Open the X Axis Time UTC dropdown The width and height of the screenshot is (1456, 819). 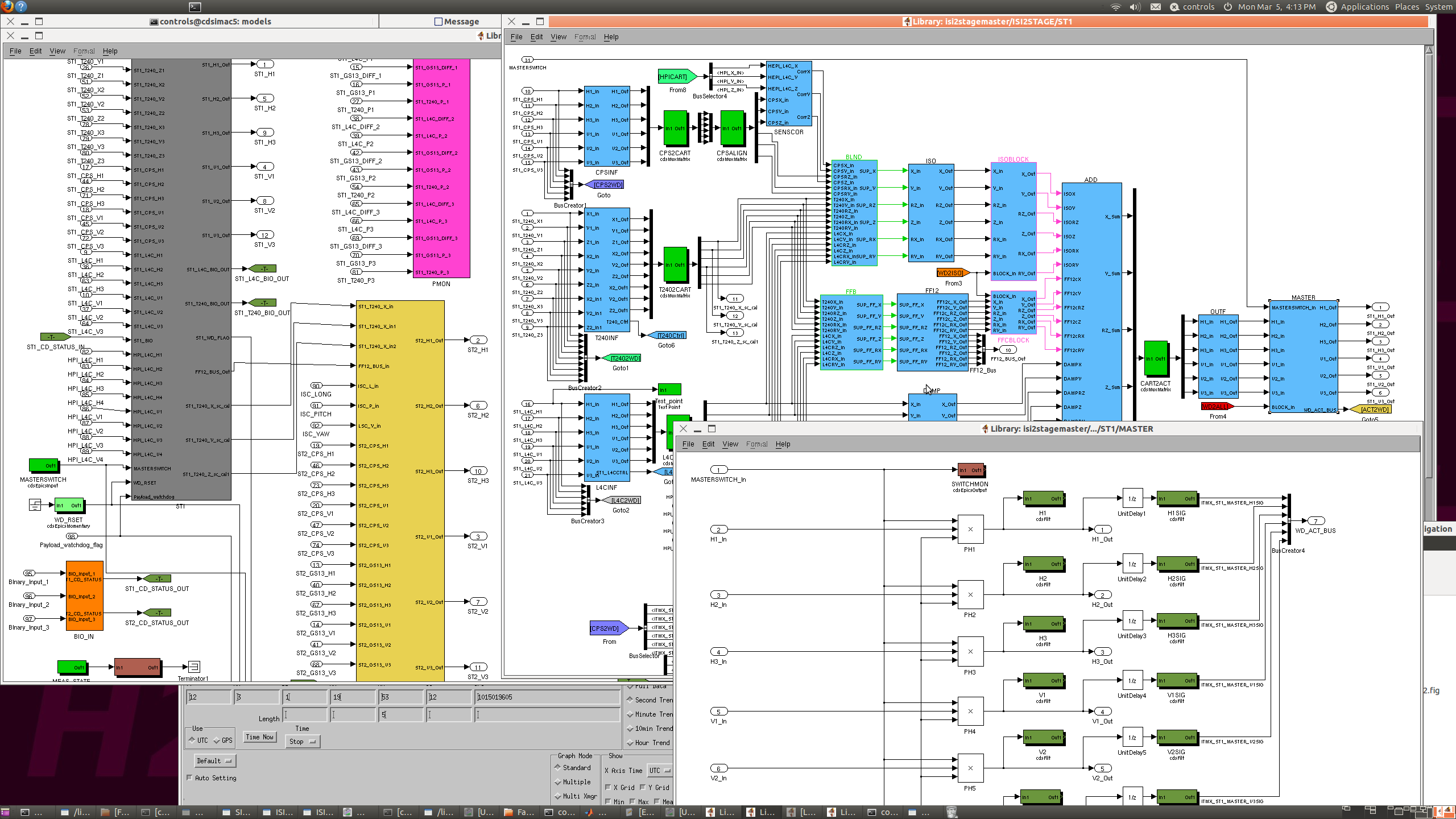pos(660,771)
